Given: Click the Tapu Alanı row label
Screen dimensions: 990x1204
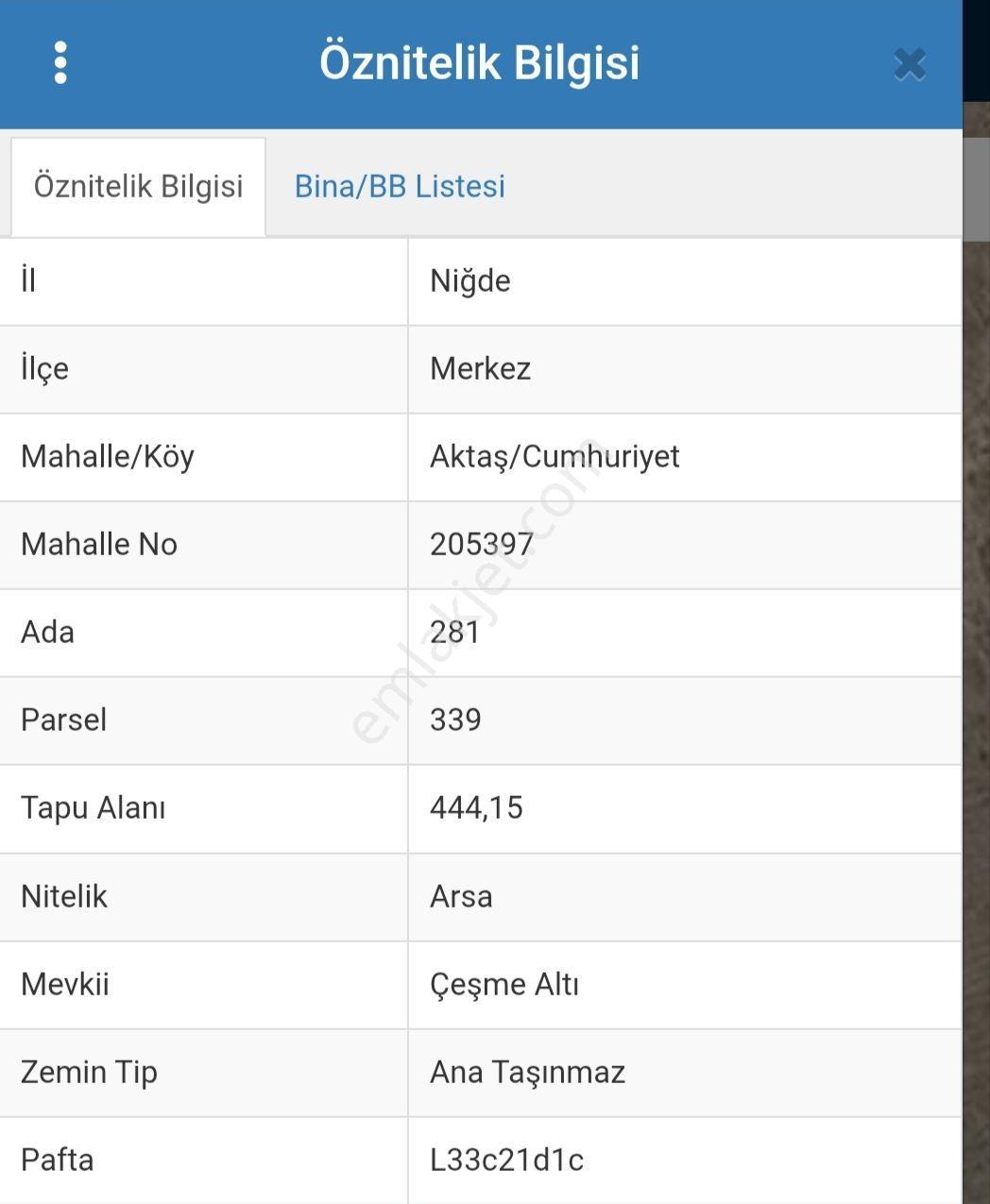Looking at the screenshot, I should (94, 807).
